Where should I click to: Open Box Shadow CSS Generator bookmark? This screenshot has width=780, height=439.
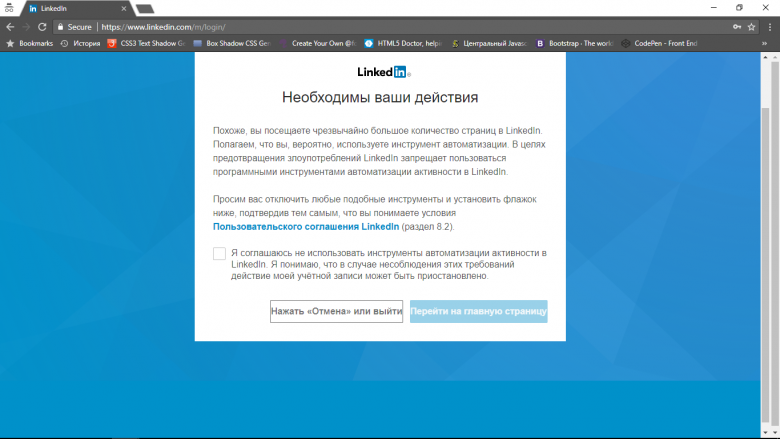coord(232,43)
